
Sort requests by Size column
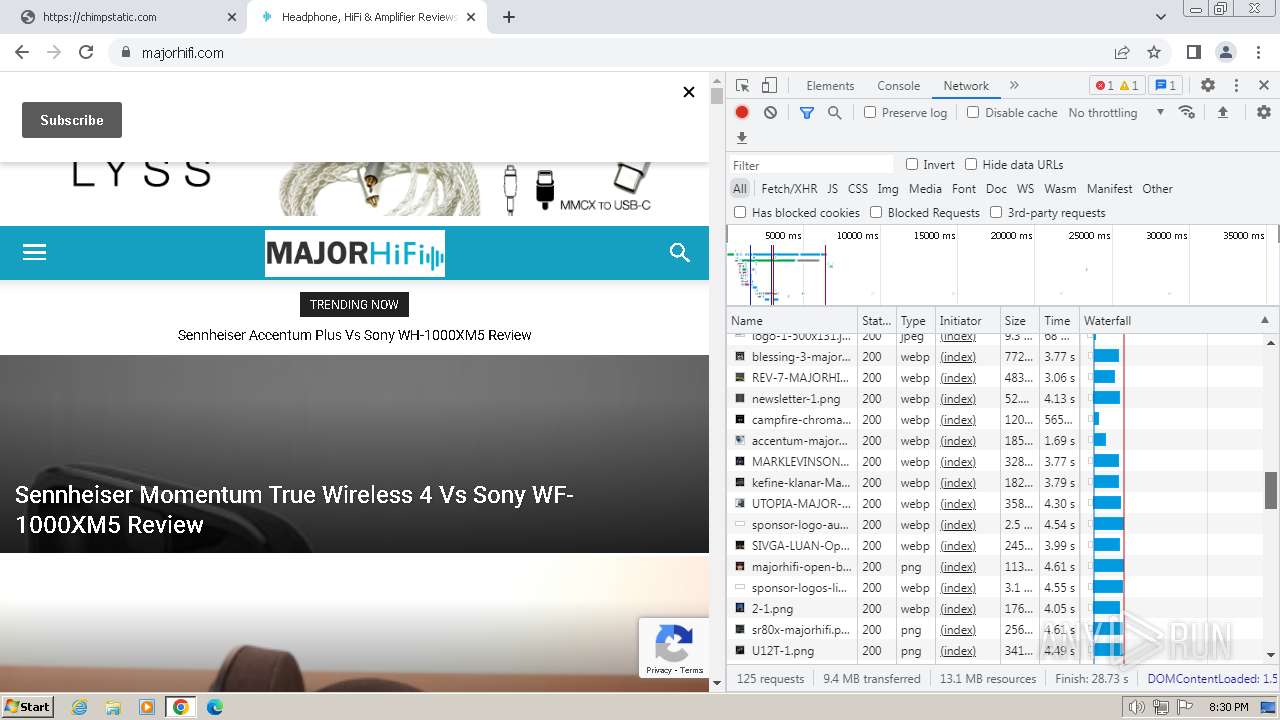click(x=1020, y=321)
